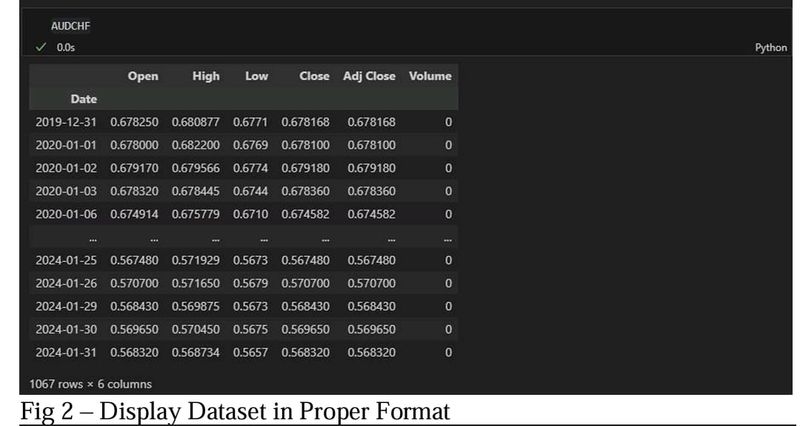Click the Open value 0.678320
800x426 pixels.
click(134, 191)
